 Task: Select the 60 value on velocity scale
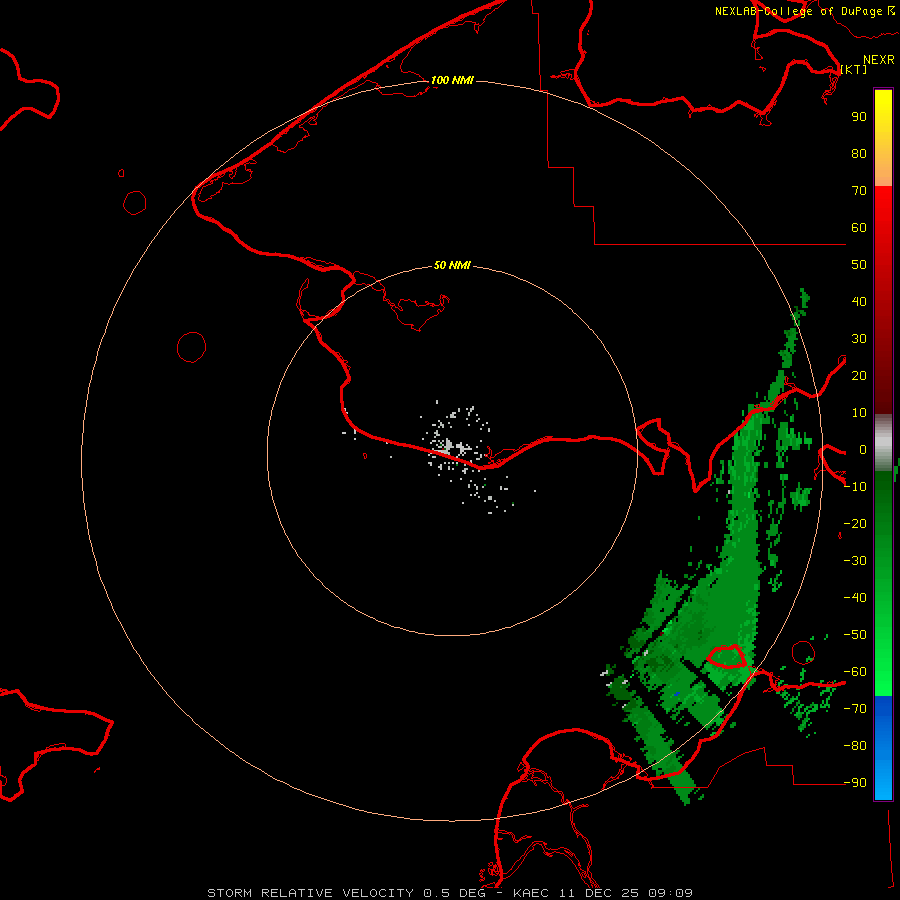tap(859, 227)
